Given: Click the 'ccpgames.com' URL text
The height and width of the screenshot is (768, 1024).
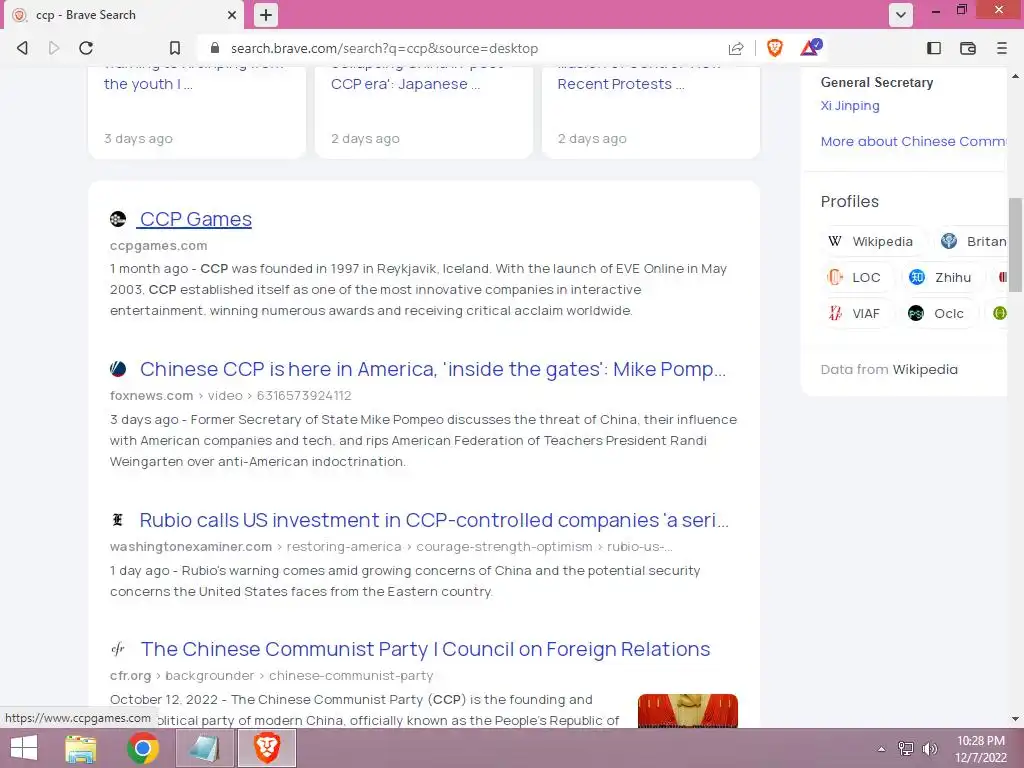Looking at the screenshot, I should point(159,246).
